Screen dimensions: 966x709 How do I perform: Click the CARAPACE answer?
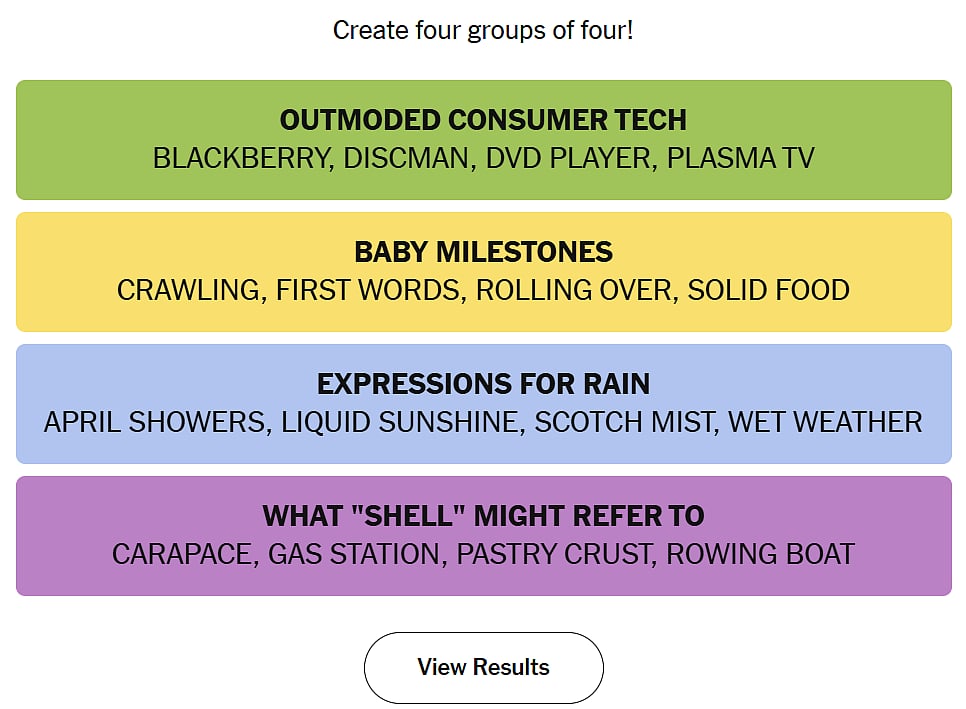coord(182,554)
